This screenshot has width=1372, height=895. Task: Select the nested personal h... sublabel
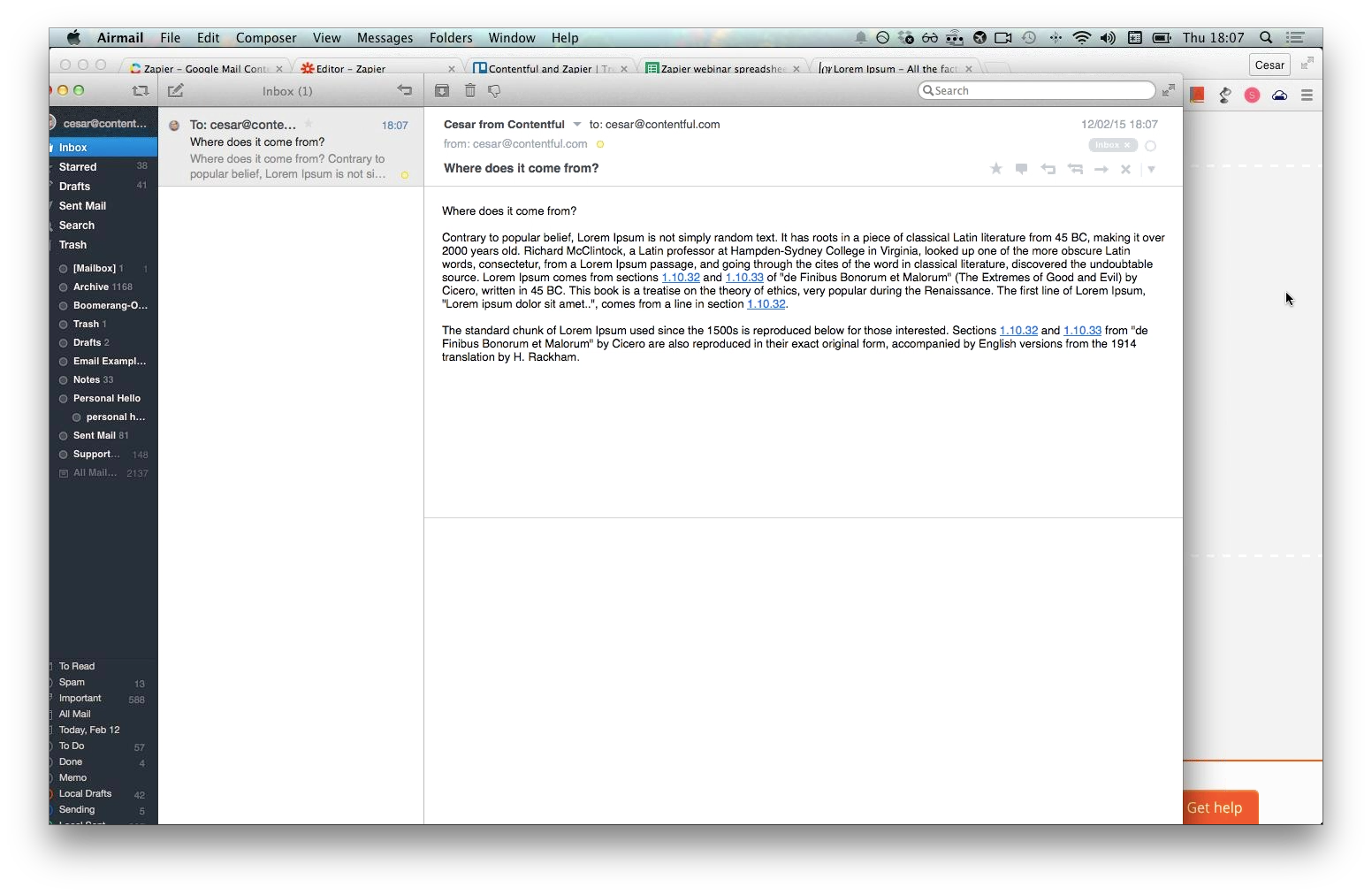point(103,417)
